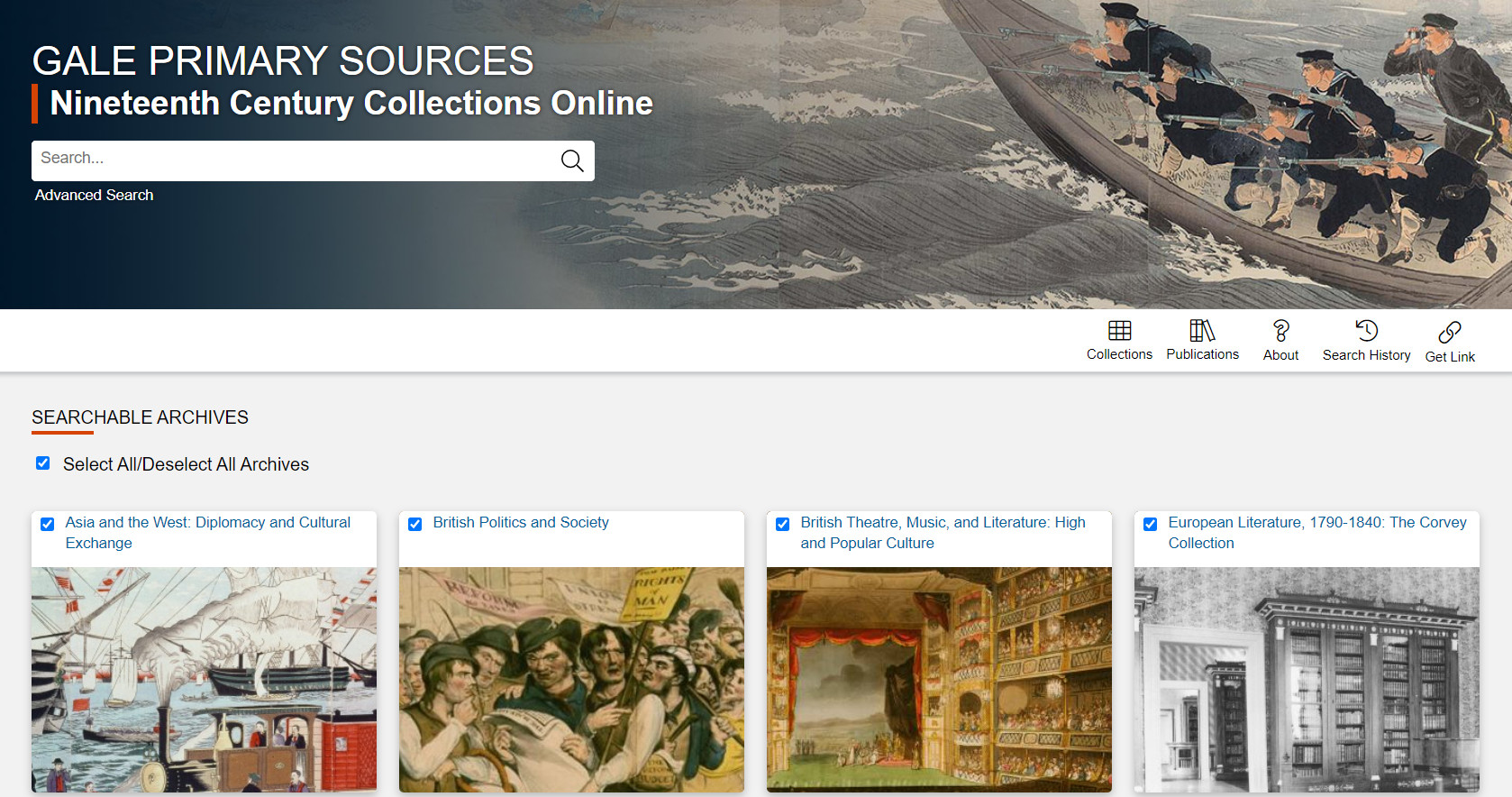Click the Get Link label
The height and width of the screenshot is (797, 1512).
point(1450,357)
